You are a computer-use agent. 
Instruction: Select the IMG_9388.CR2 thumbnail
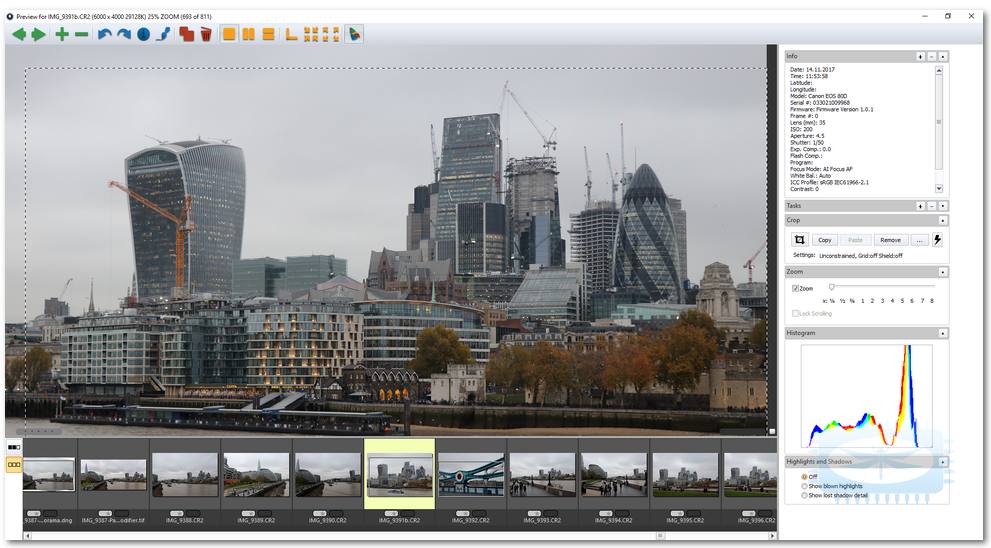coord(185,475)
